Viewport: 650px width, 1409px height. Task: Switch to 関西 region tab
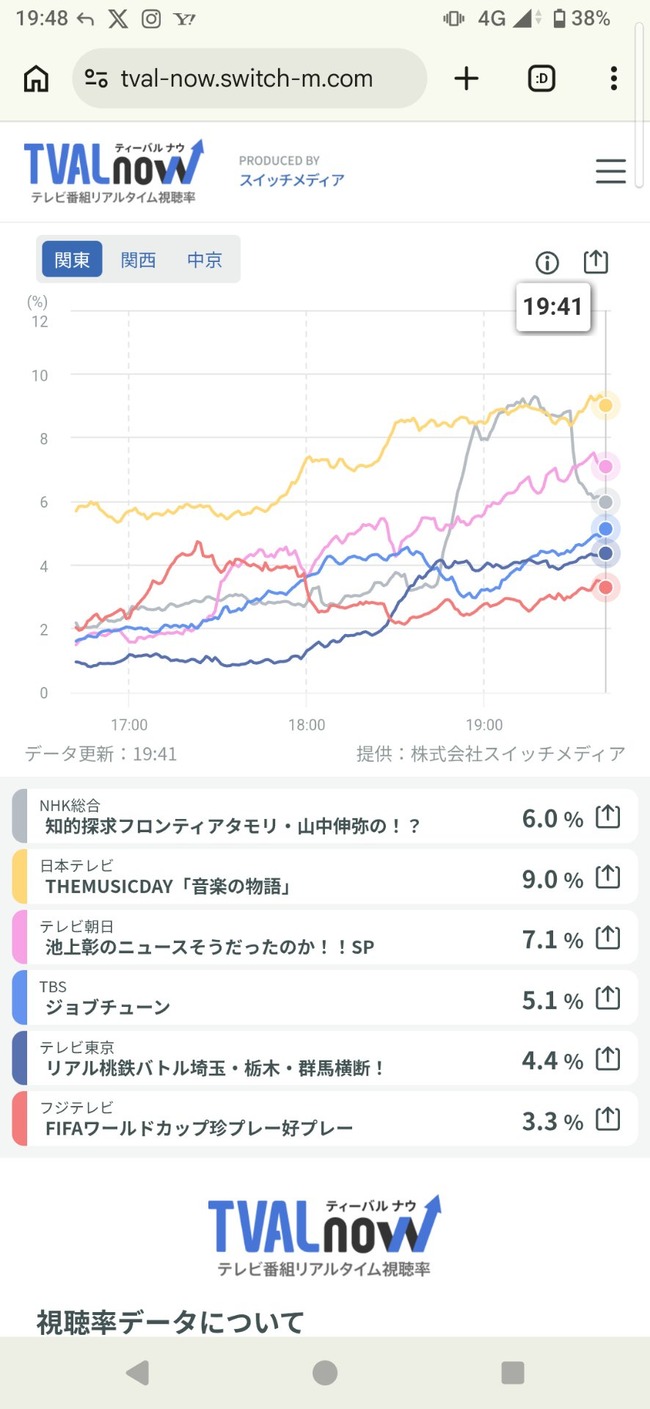(138, 260)
